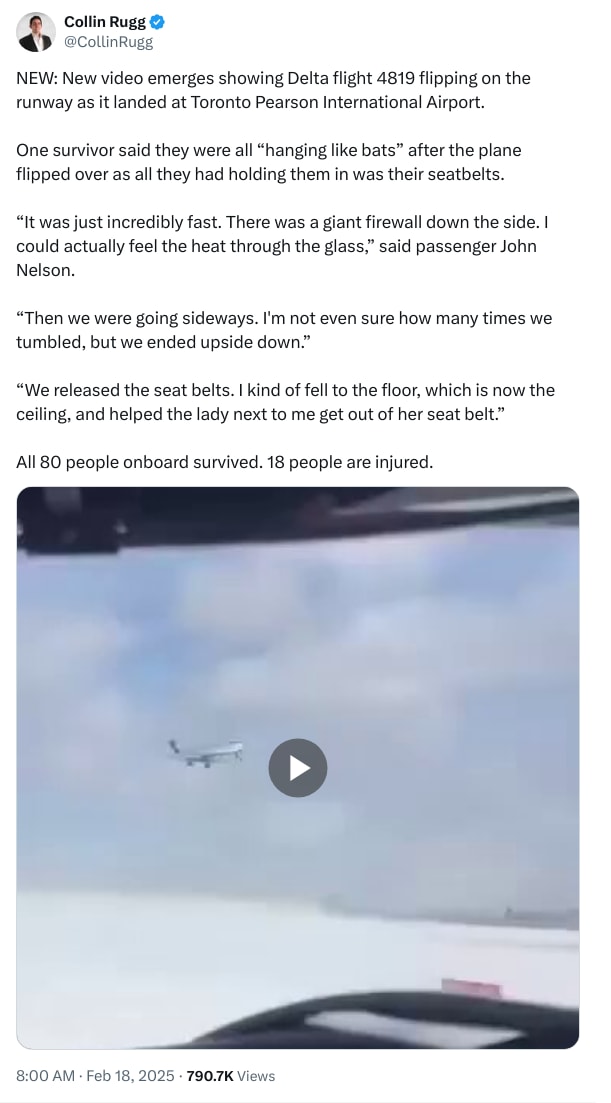Viewport: 611px width, 1103px height.
Task: Open Collin Rugg's profile avatar
Action: coord(37,32)
